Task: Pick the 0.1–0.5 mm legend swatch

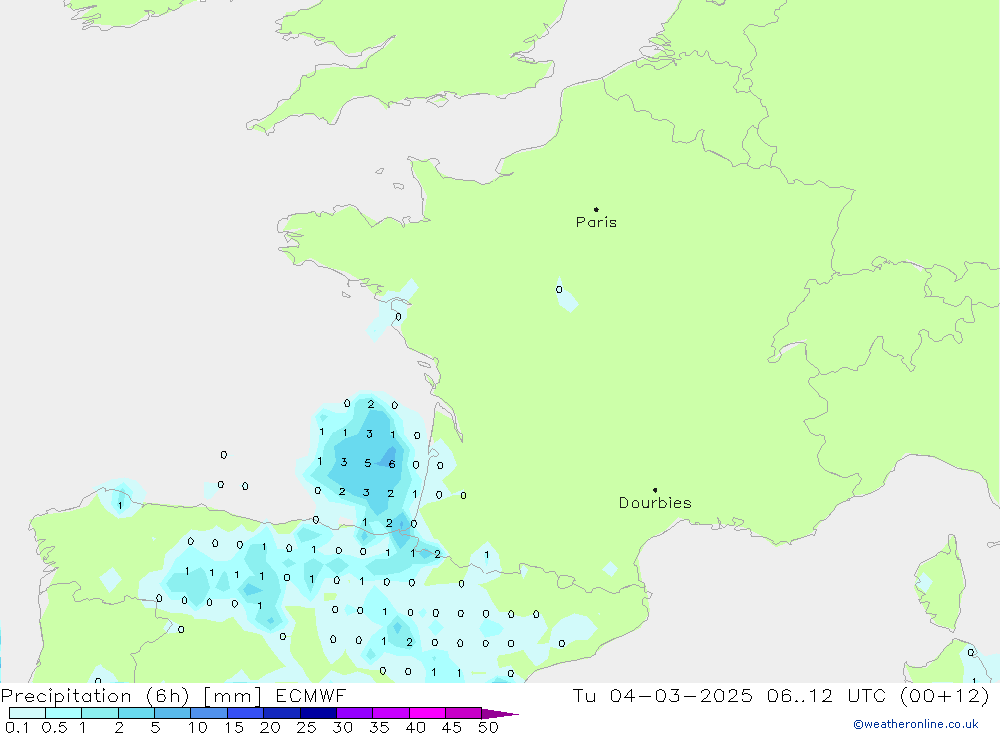Action: click(x=27, y=713)
